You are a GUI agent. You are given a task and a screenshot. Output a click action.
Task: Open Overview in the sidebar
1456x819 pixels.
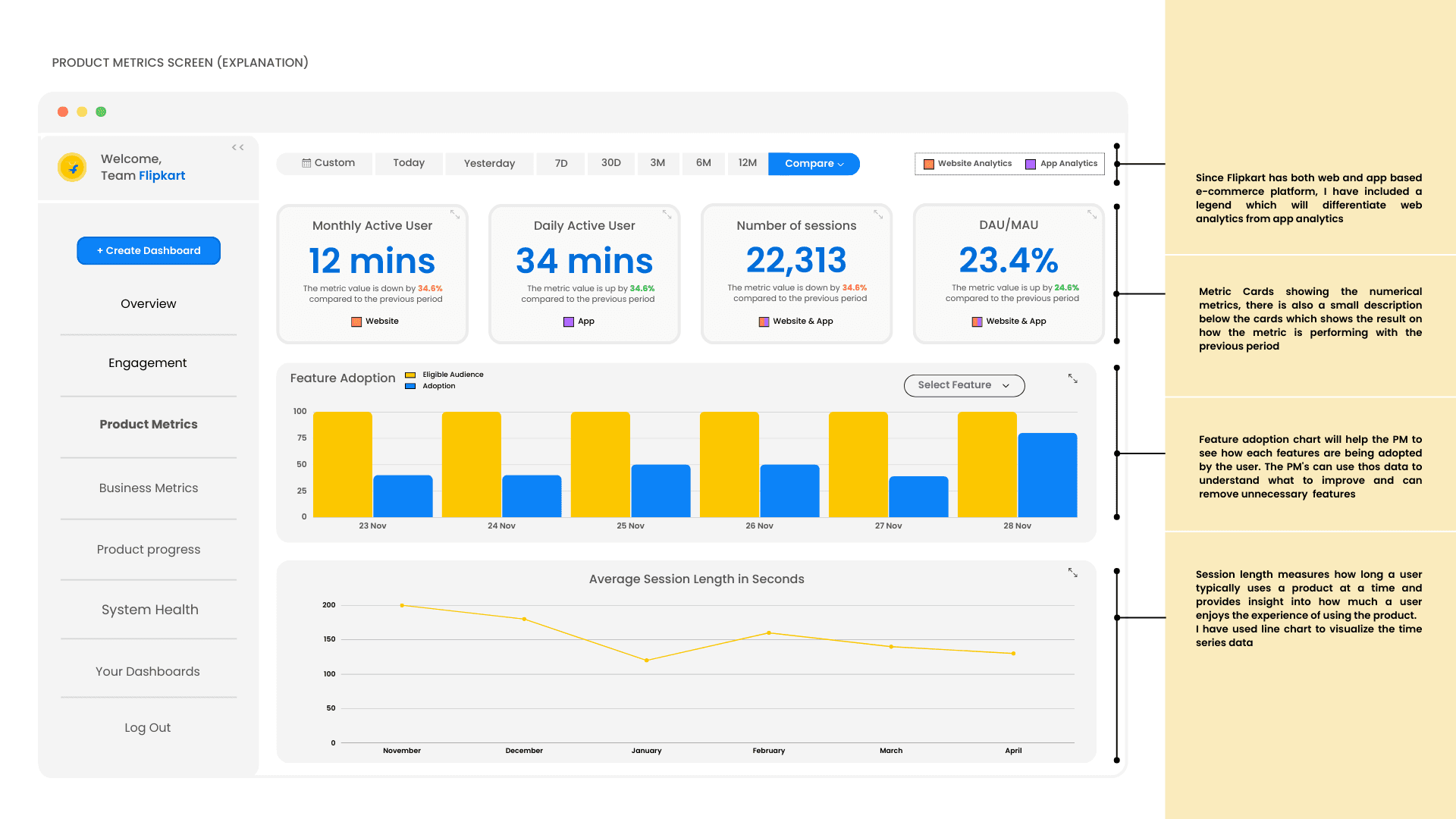point(149,303)
